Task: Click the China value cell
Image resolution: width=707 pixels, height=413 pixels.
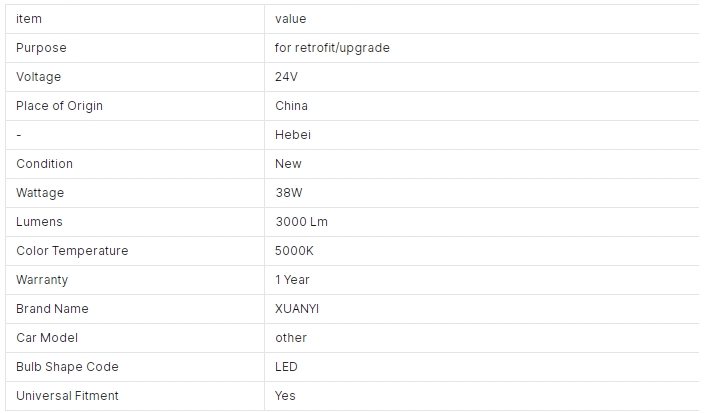Action: click(482, 106)
